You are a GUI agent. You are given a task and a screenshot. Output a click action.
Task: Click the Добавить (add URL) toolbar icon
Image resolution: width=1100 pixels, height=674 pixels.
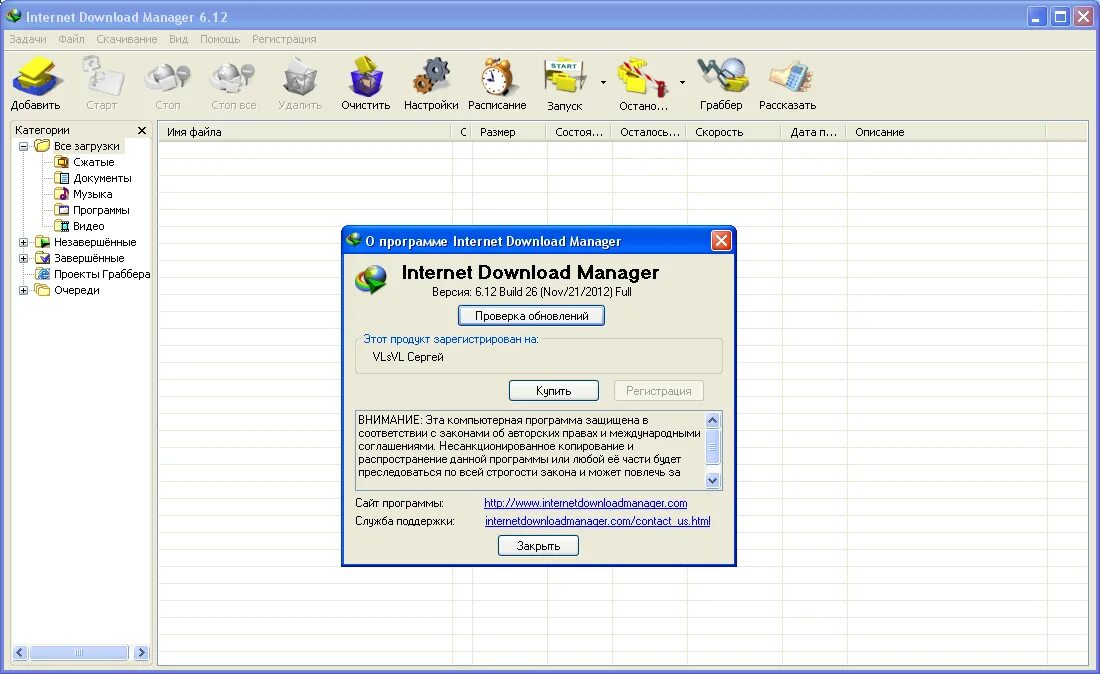[x=35, y=76]
